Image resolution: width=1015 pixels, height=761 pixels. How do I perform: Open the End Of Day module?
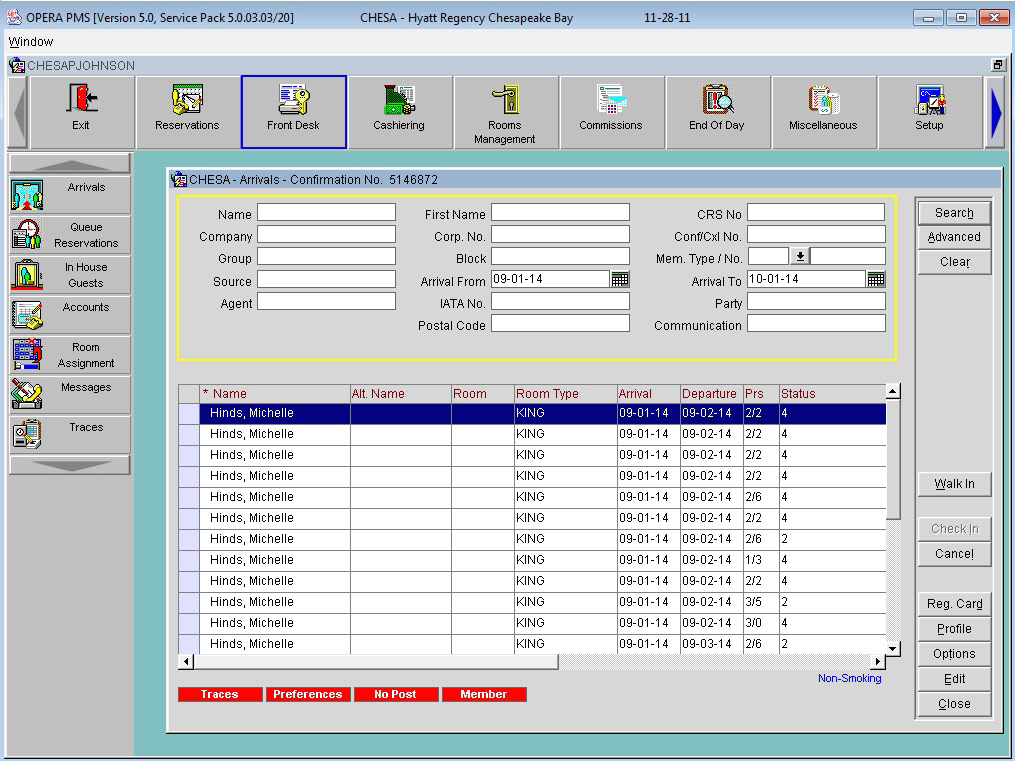click(x=717, y=112)
